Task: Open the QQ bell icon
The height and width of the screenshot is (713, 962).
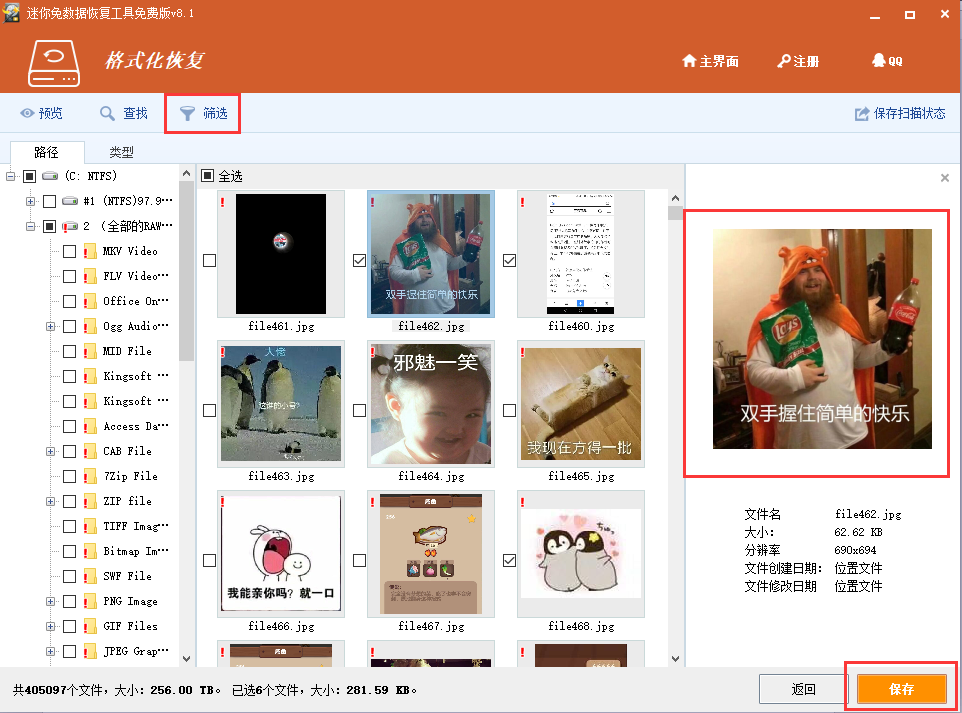Action: [879, 60]
